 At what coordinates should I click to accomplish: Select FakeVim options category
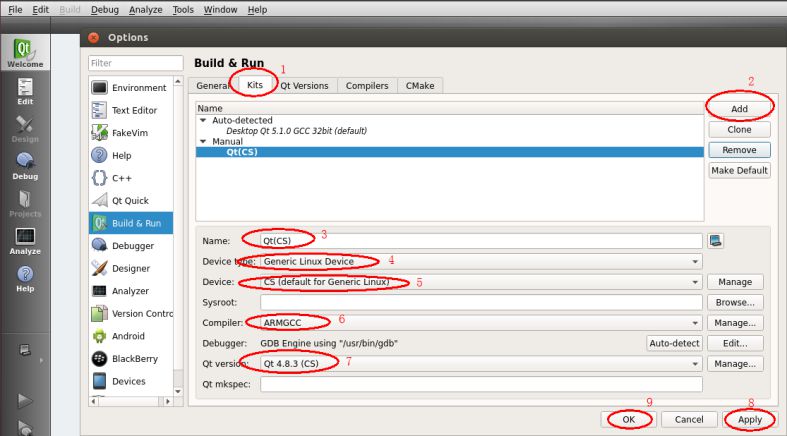point(131,132)
